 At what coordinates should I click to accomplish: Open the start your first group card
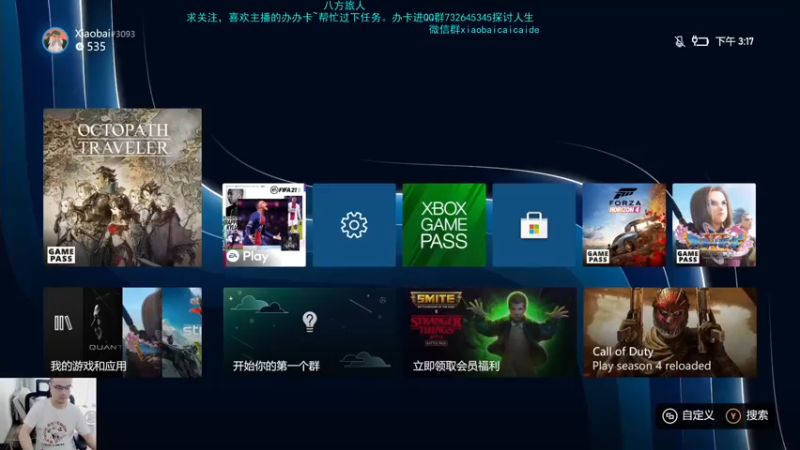tap(310, 332)
